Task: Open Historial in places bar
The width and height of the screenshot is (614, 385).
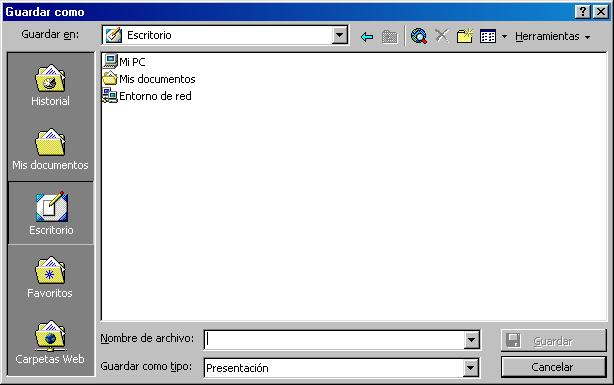Action: [x=51, y=85]
